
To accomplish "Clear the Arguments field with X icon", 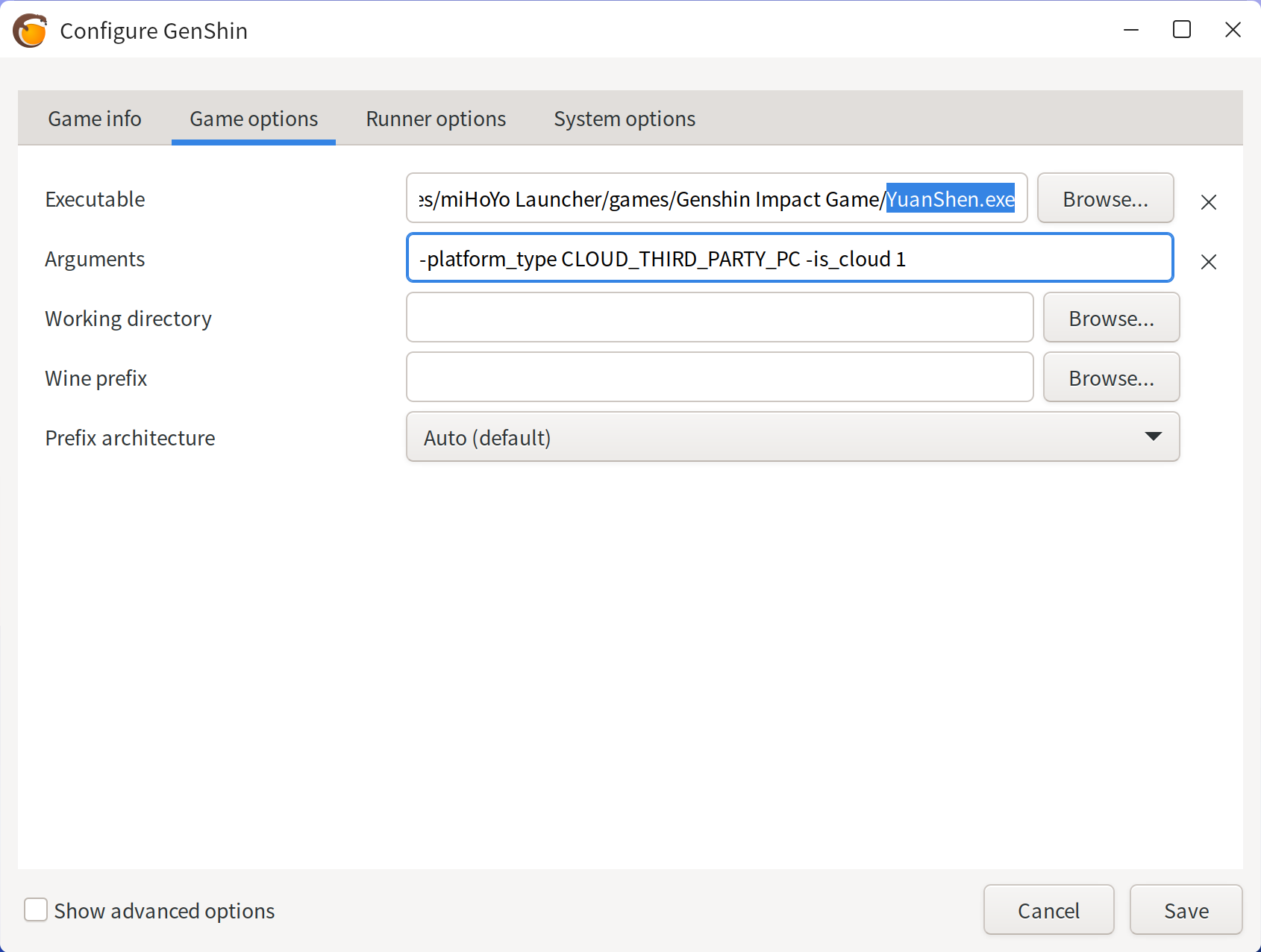I will click(1208, 261).
